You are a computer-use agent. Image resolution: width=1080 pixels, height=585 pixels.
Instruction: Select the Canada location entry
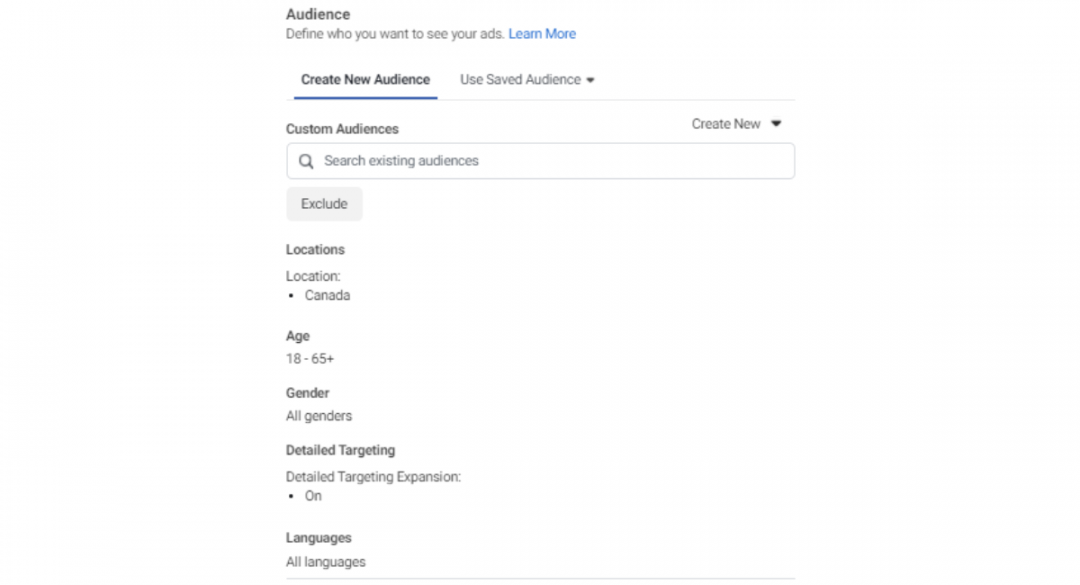pos(327,296)
